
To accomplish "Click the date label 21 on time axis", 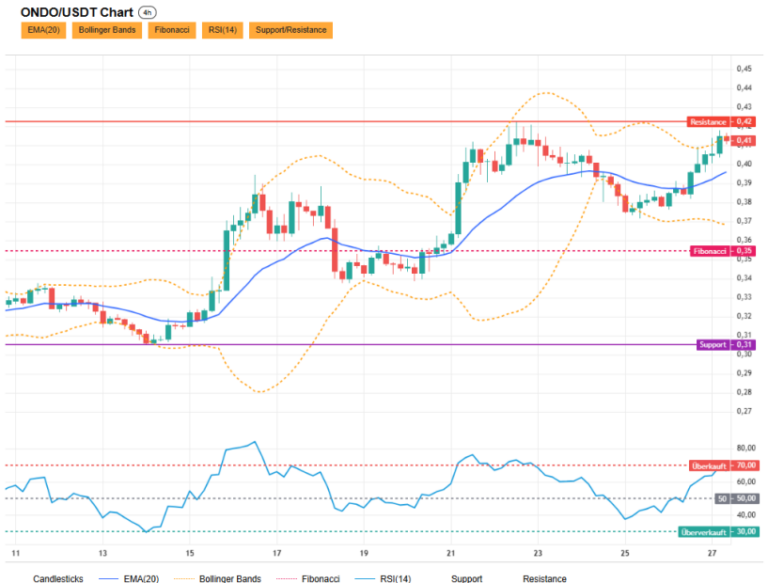I will [x=451, y=553].
